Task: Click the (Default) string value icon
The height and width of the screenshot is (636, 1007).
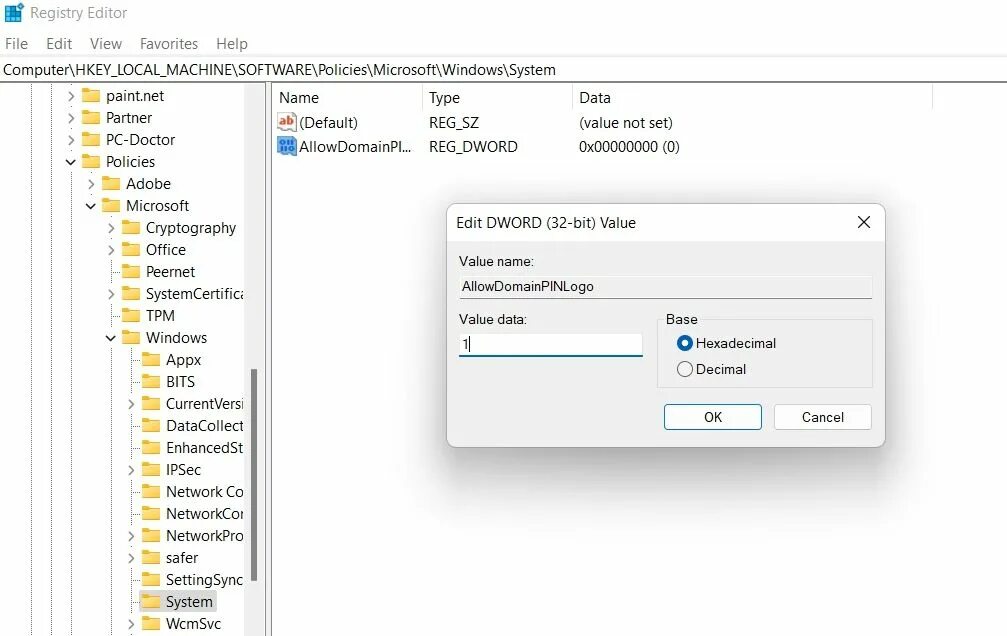Action: click(286, 121)
